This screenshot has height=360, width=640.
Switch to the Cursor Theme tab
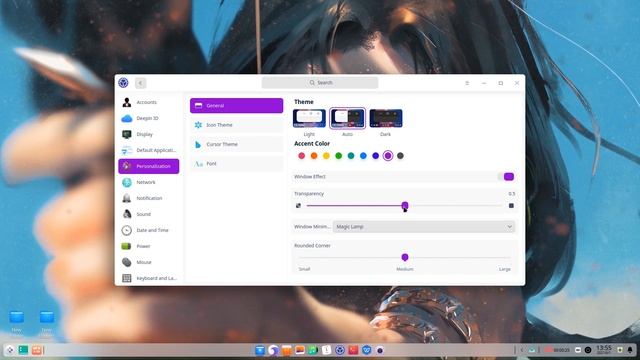click(236, 144)
